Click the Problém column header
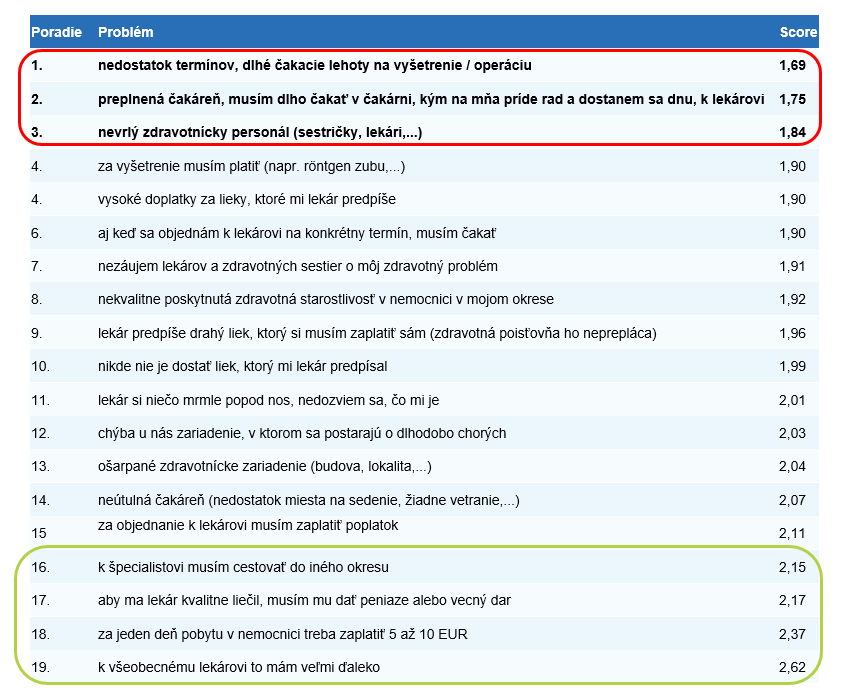843x698 pixels. pos(126,33)
